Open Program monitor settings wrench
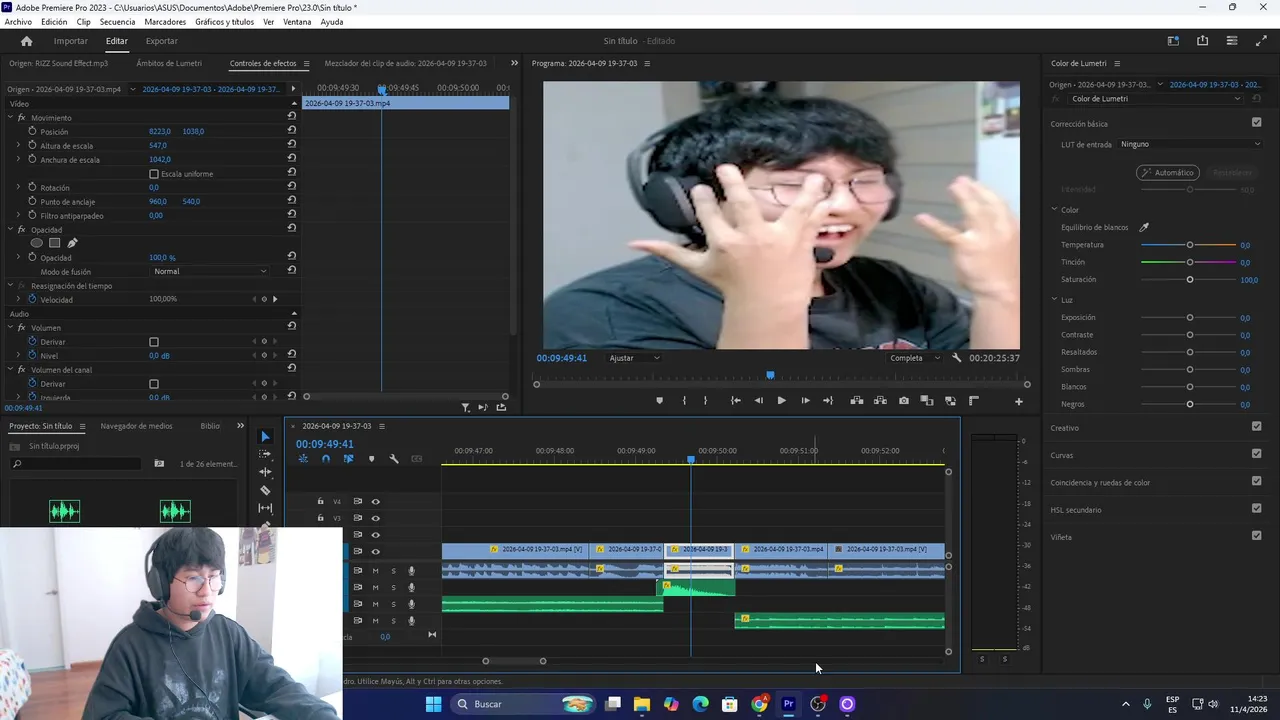This screenshot has width=1280, height=720. click(x=957, y=358)
